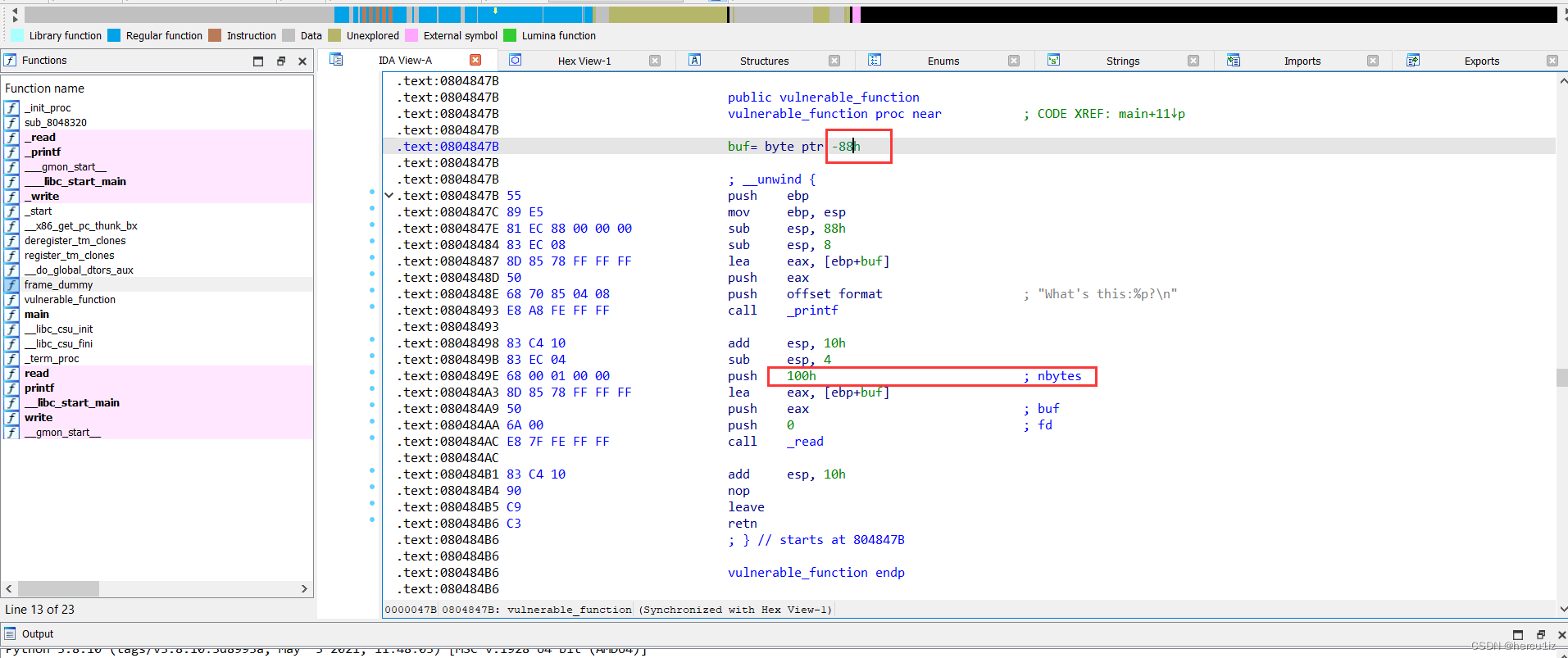Close the Hex View-1 tab
Image resolution: width=1568 pixels, height=658 pixels.
click(655, 61)
